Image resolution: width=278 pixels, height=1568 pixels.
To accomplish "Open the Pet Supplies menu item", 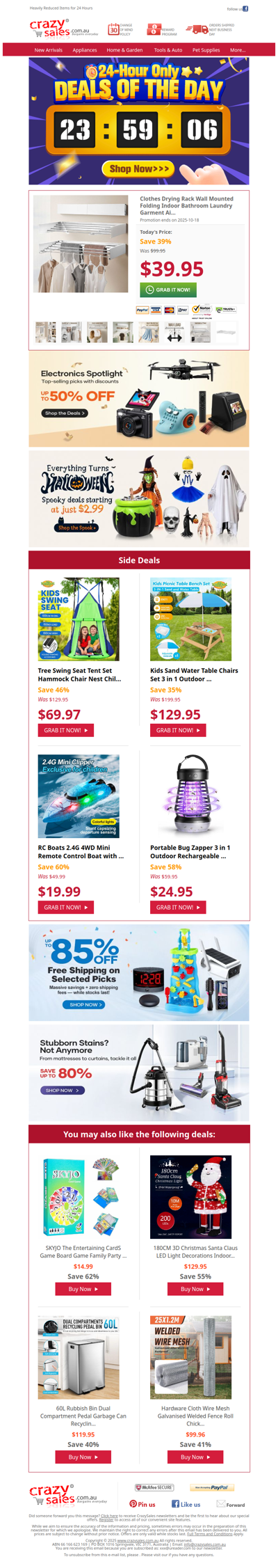I will click(206, 50).
